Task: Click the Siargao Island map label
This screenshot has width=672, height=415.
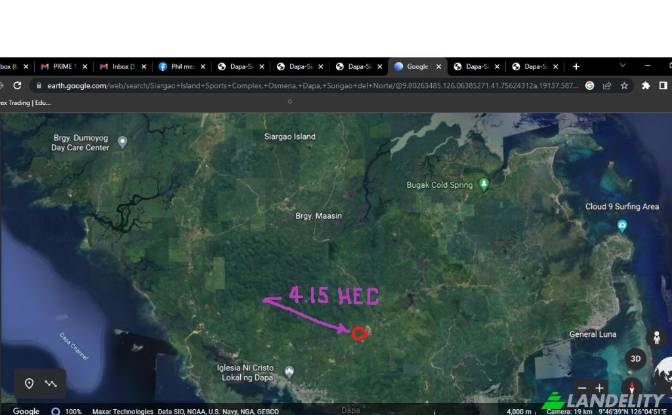Action: pos(290,136)
